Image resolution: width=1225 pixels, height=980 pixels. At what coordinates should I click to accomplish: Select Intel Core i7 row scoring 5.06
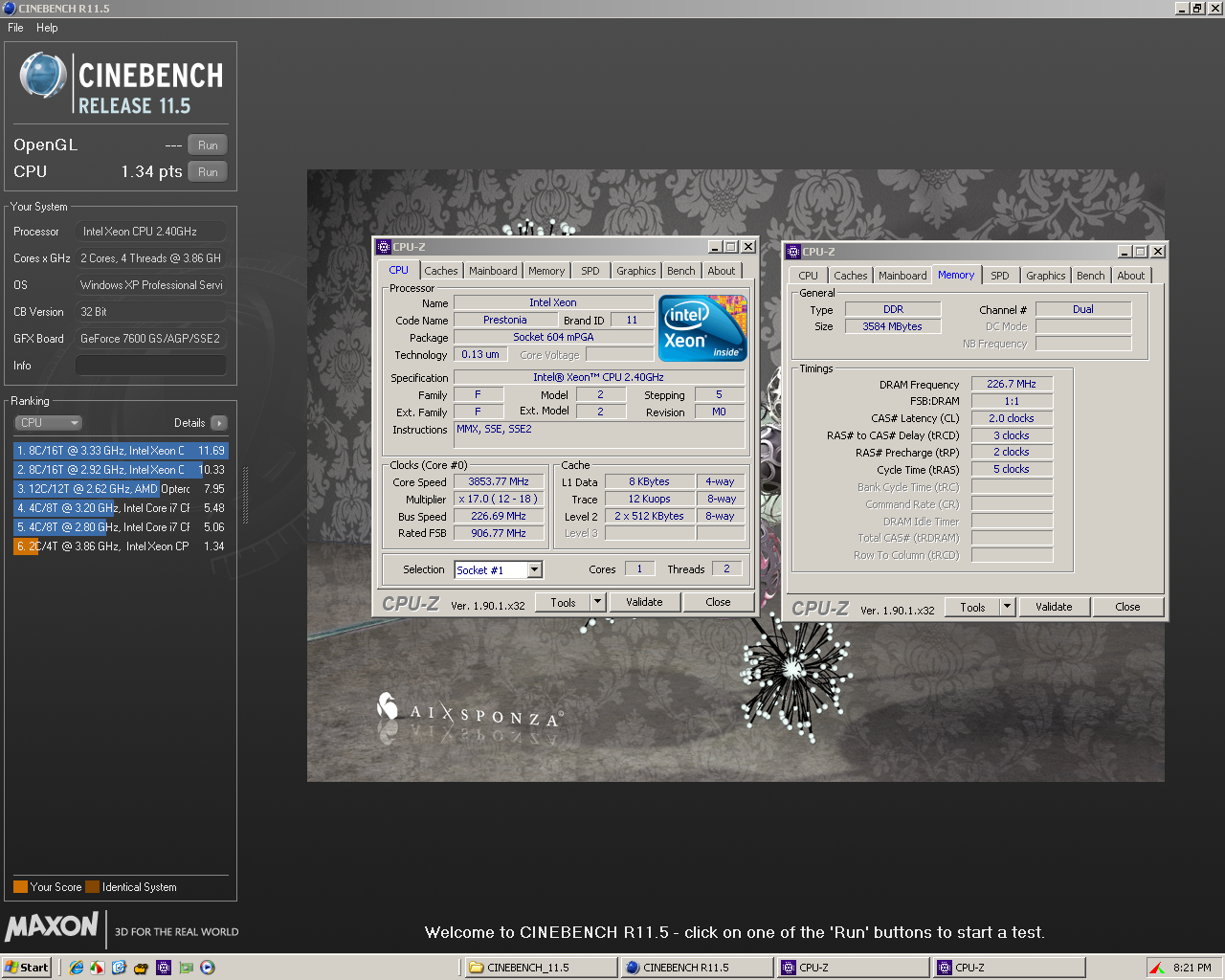(x=121, y=527)
